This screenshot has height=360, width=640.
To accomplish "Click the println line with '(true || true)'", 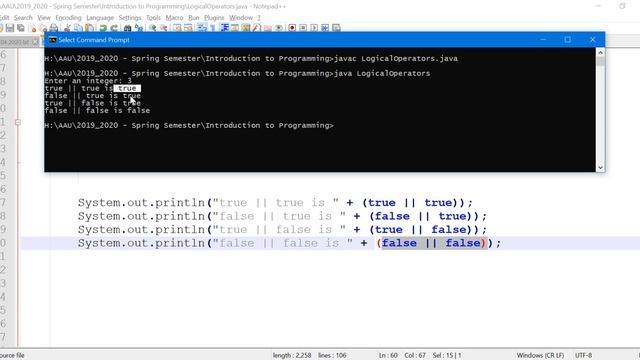I will (x=275, y=202).
